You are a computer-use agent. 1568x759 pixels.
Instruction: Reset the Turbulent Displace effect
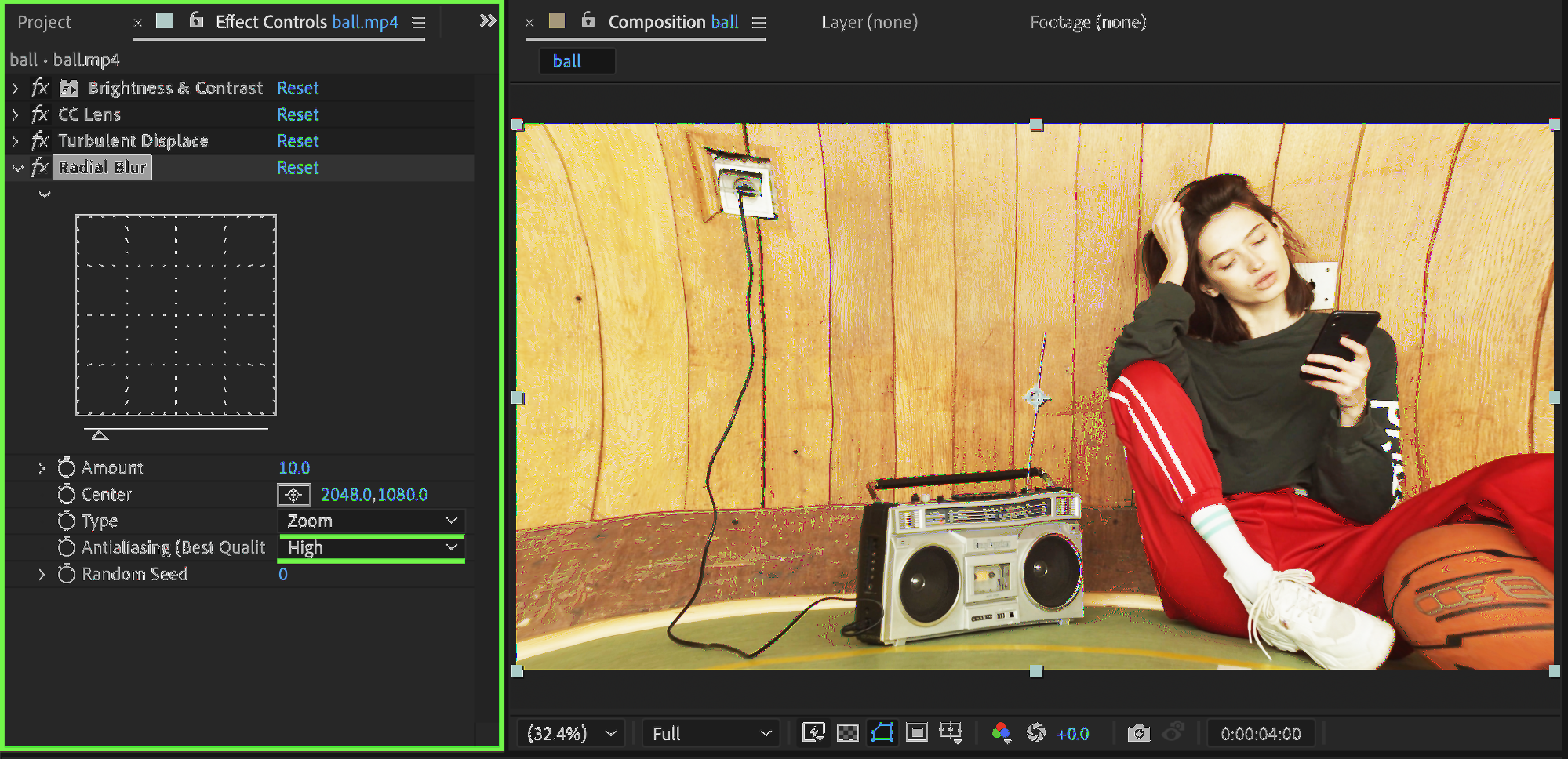(298, 141)
